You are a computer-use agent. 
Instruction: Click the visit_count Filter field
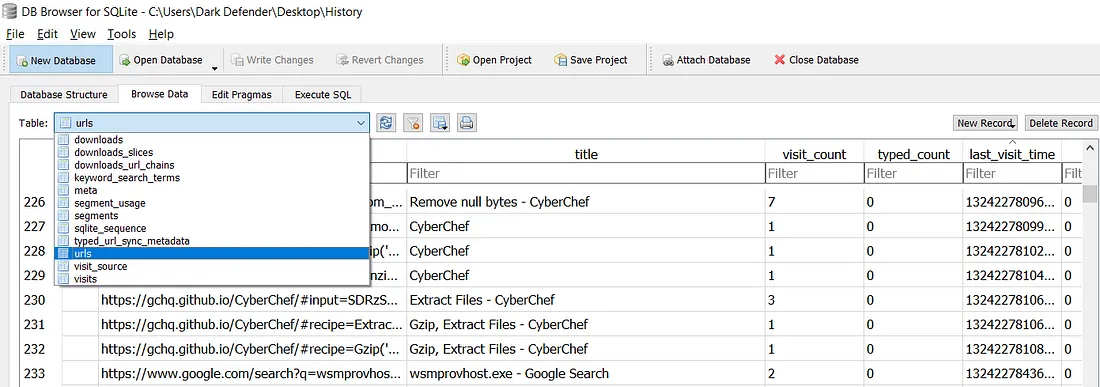814,173
